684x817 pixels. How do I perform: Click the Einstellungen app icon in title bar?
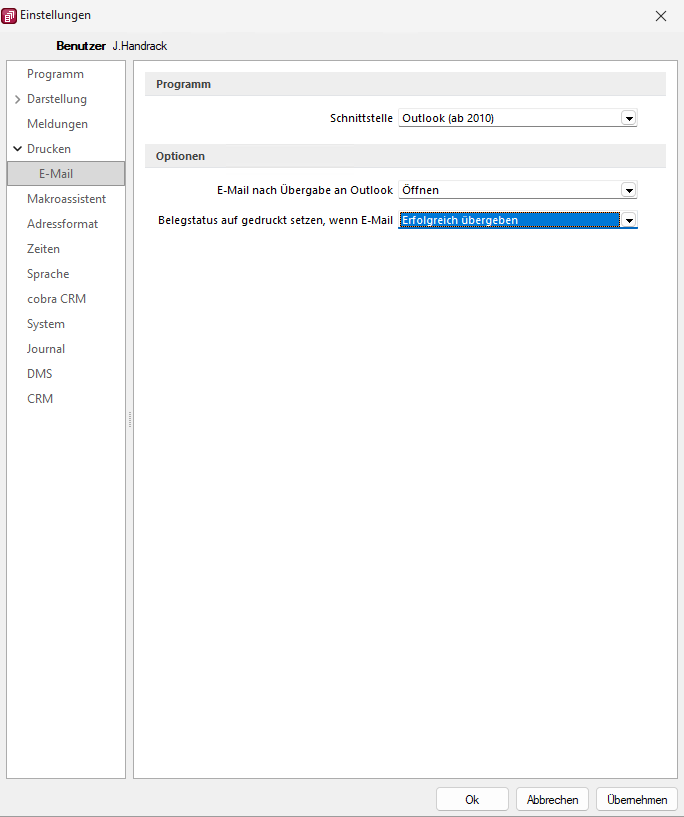click(11, 15)
